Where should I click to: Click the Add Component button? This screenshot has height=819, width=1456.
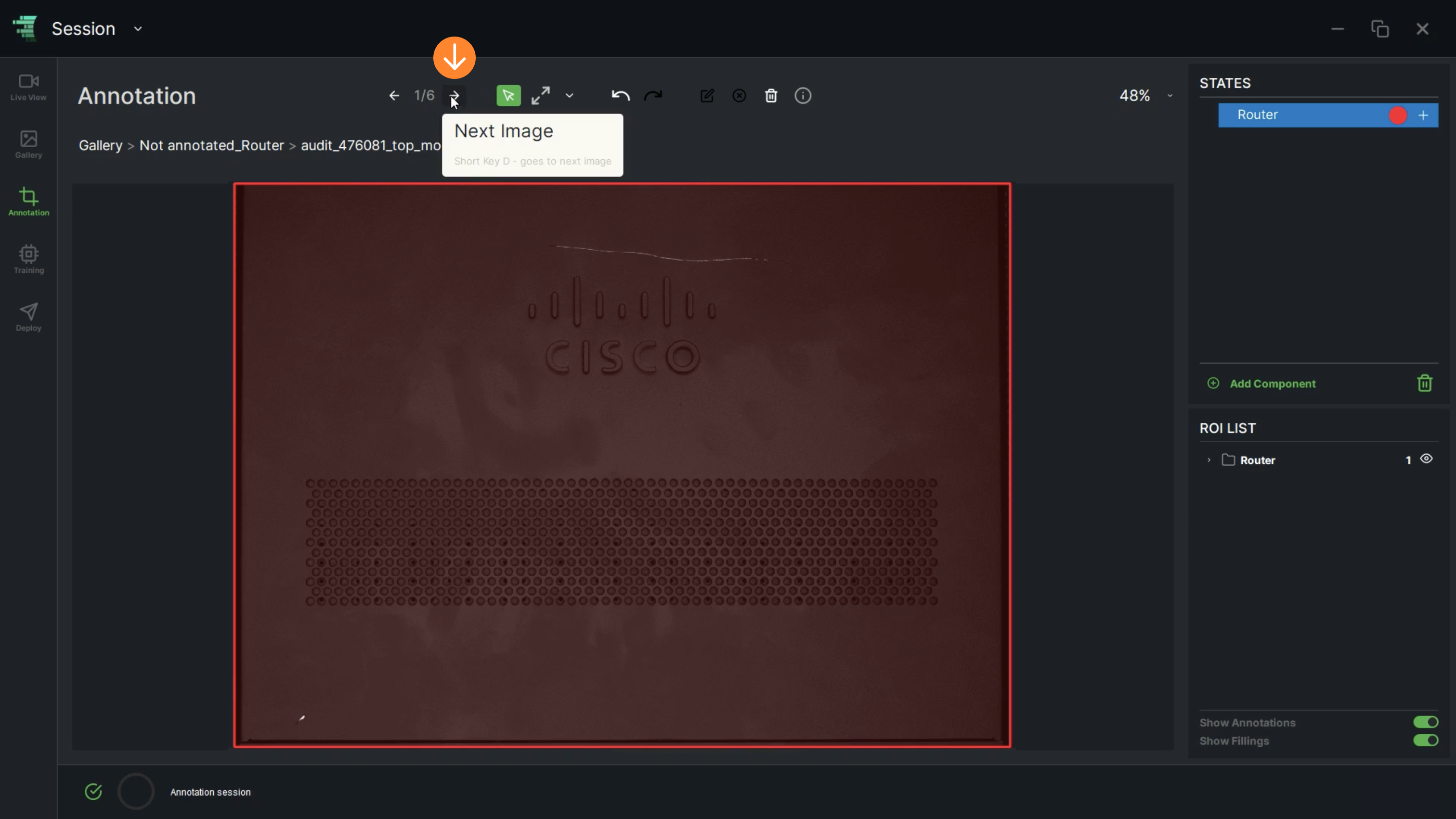pos(1261,384)
